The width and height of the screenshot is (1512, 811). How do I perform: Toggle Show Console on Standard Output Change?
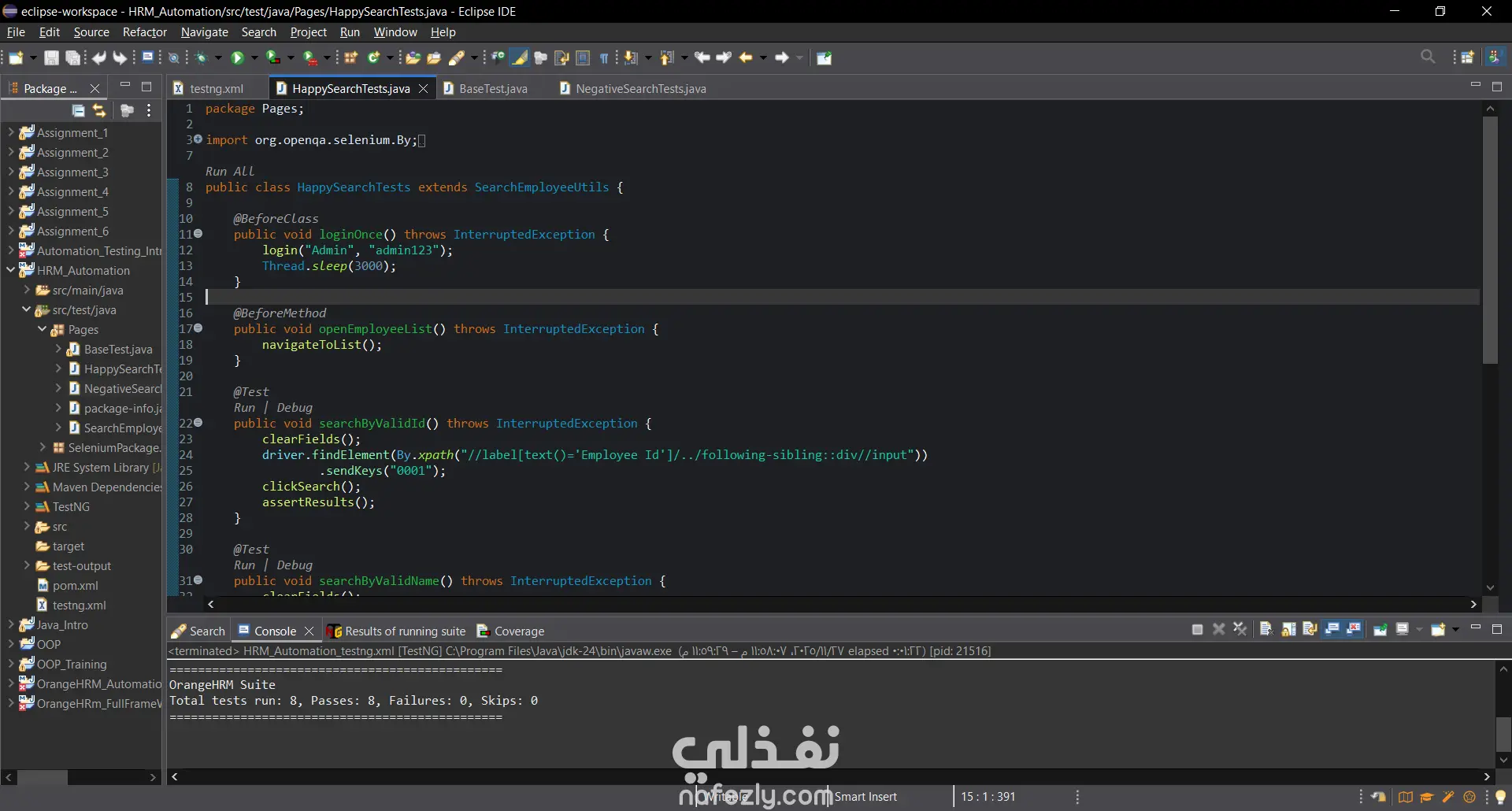[1332, 629]
